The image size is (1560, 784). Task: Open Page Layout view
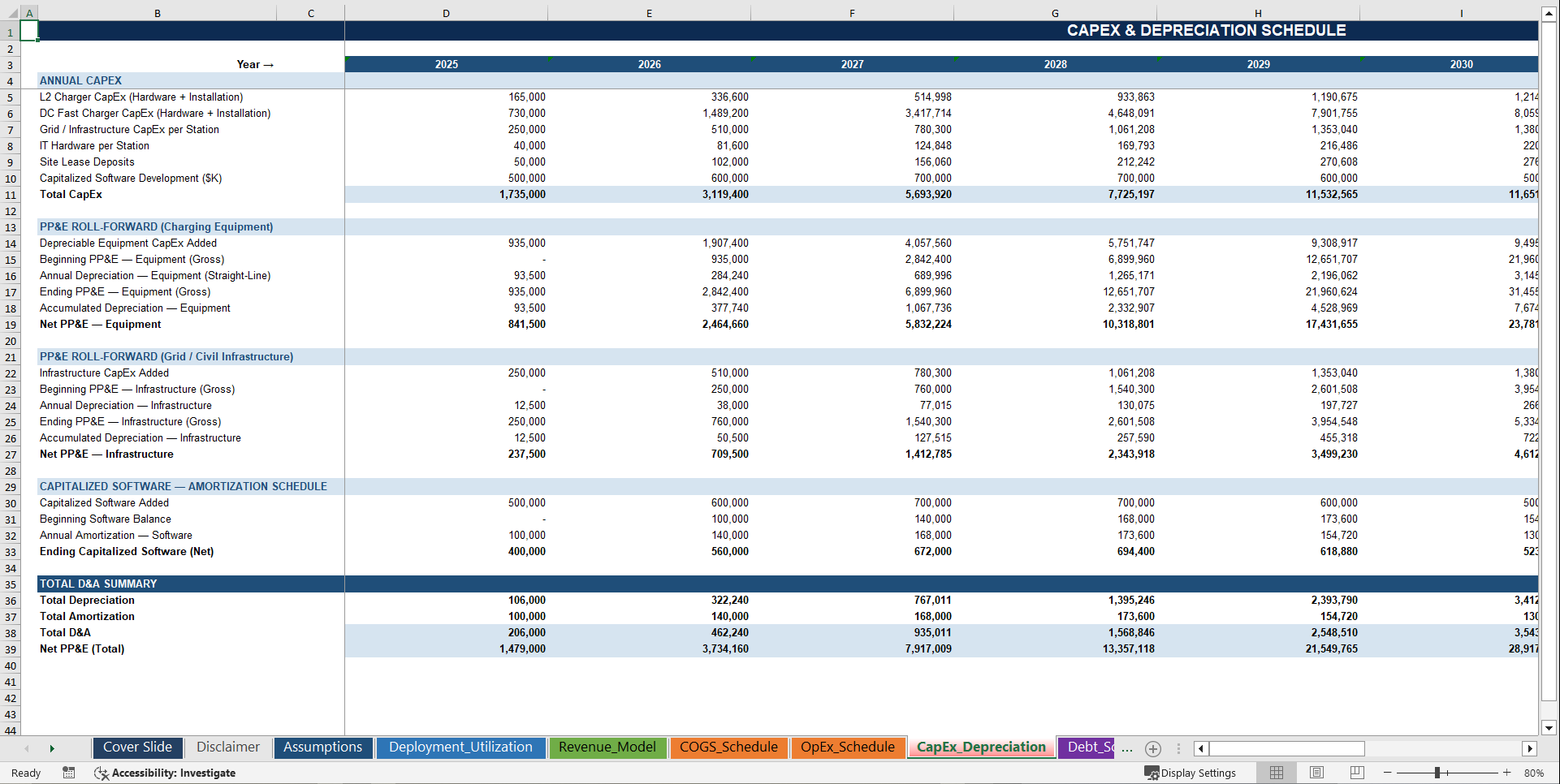[1316, 773]
